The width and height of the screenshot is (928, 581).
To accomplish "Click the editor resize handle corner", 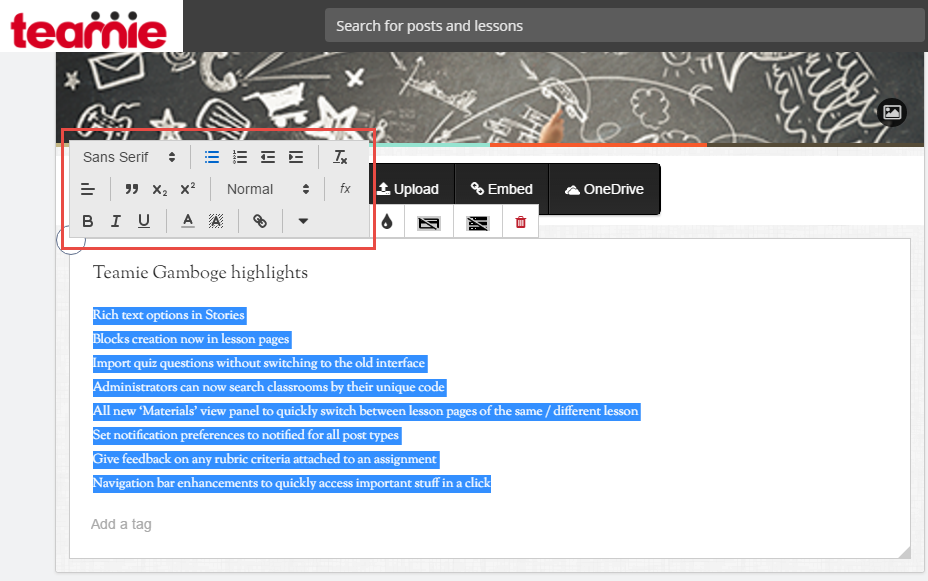I will pos(904,552).
